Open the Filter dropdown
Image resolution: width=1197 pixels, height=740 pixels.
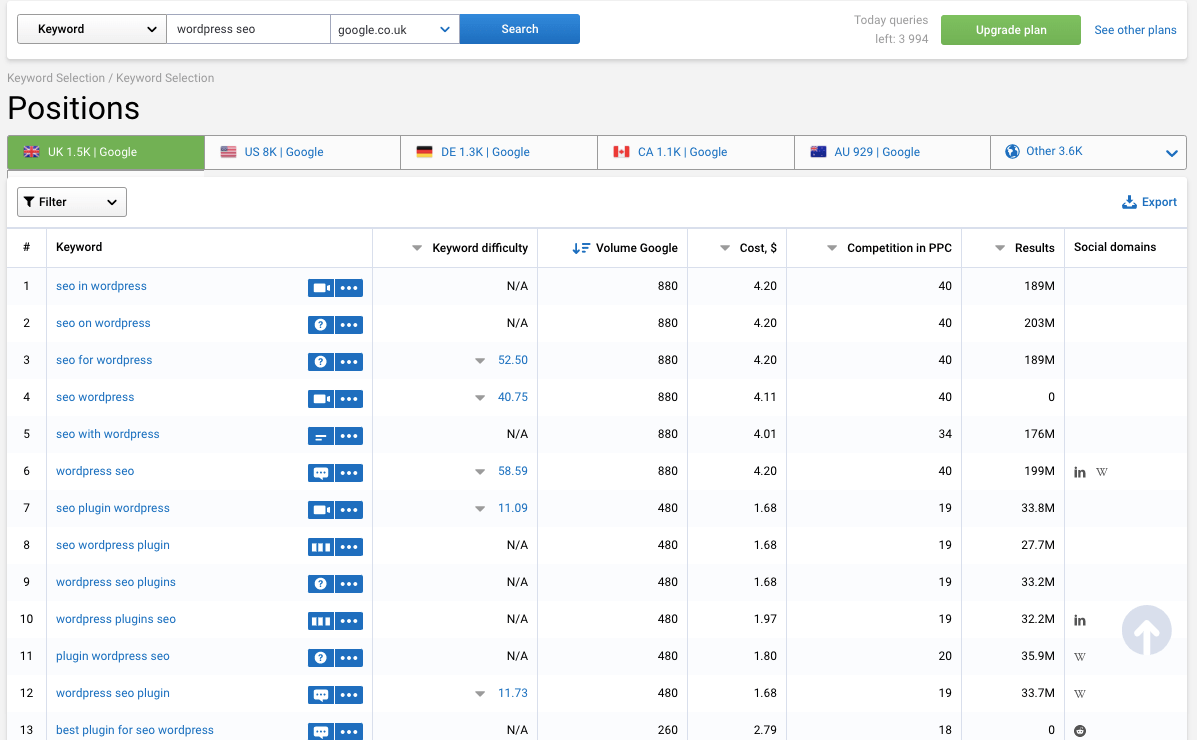pos(72,202)
